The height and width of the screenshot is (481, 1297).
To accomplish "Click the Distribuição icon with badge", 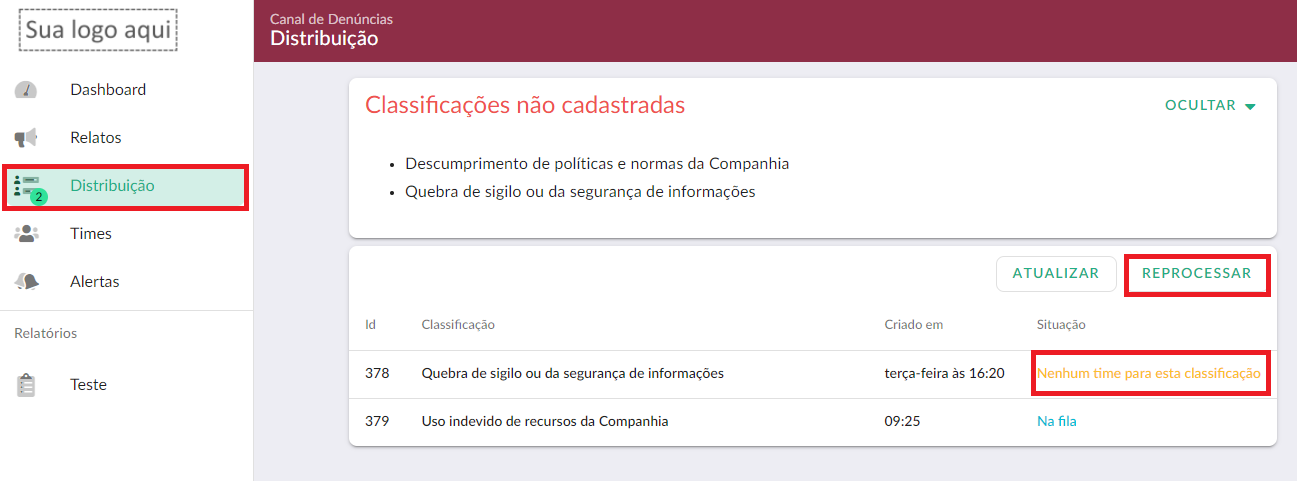I will 28,187.
